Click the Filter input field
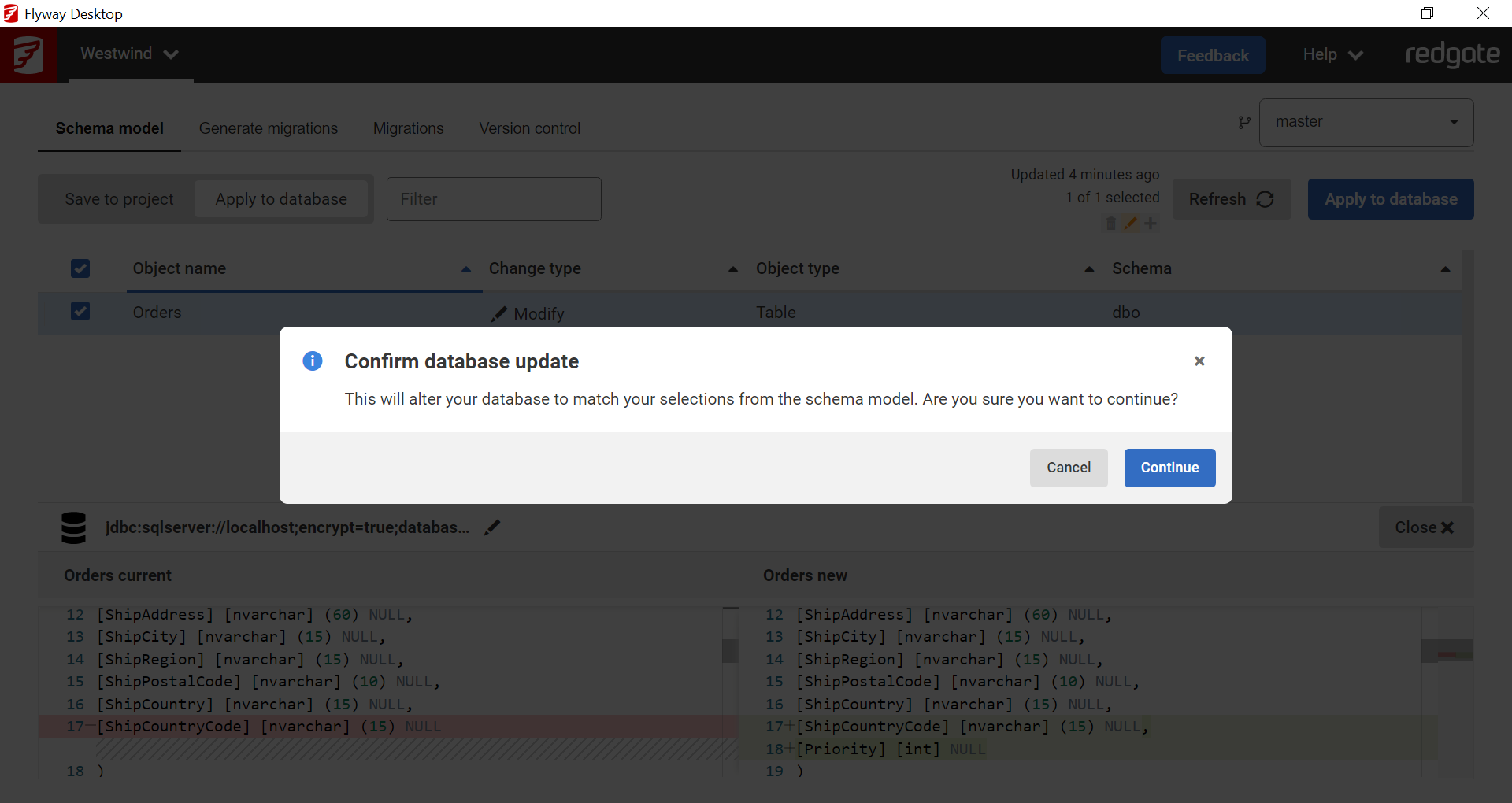The width and height of the screenshot is (1512, 803). pyautogui.click(x=494, y=199)
